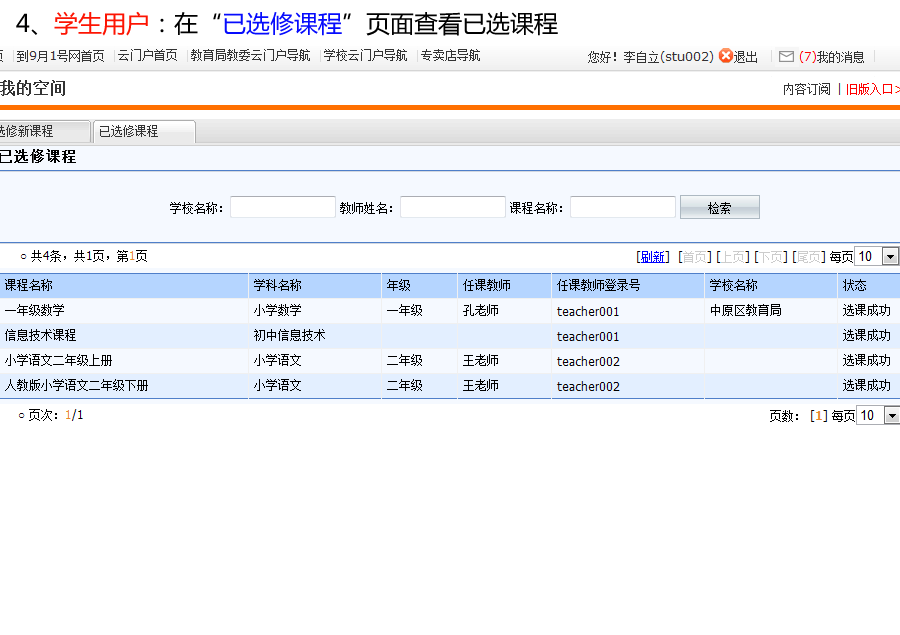The height and width of the screenshot is (635, 900).
Task: Click 旧版入口 link
Action: click(870, 90)
